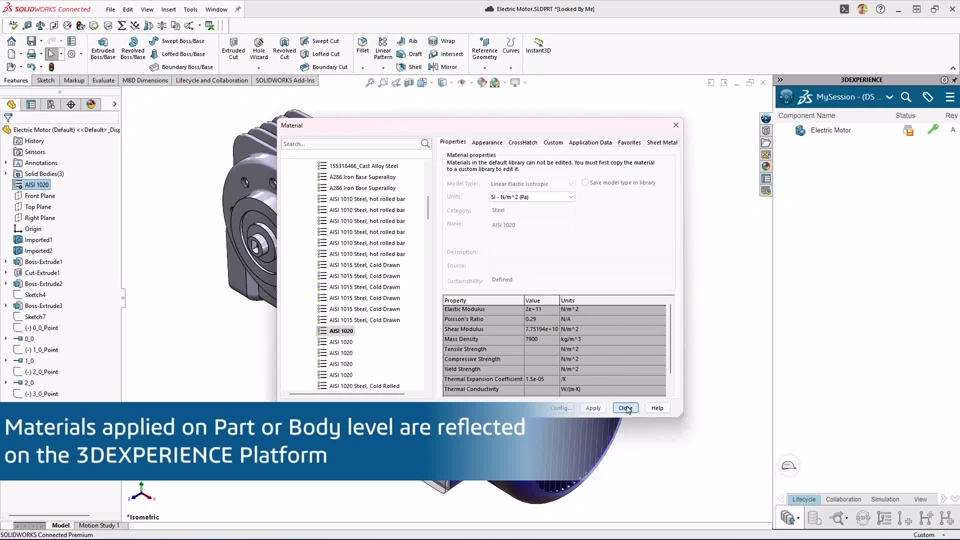Image resolution: width=960 pixels, height=540 pixels.
Task: Open FeatureManager design tree tab
Action: pos(11,105)
